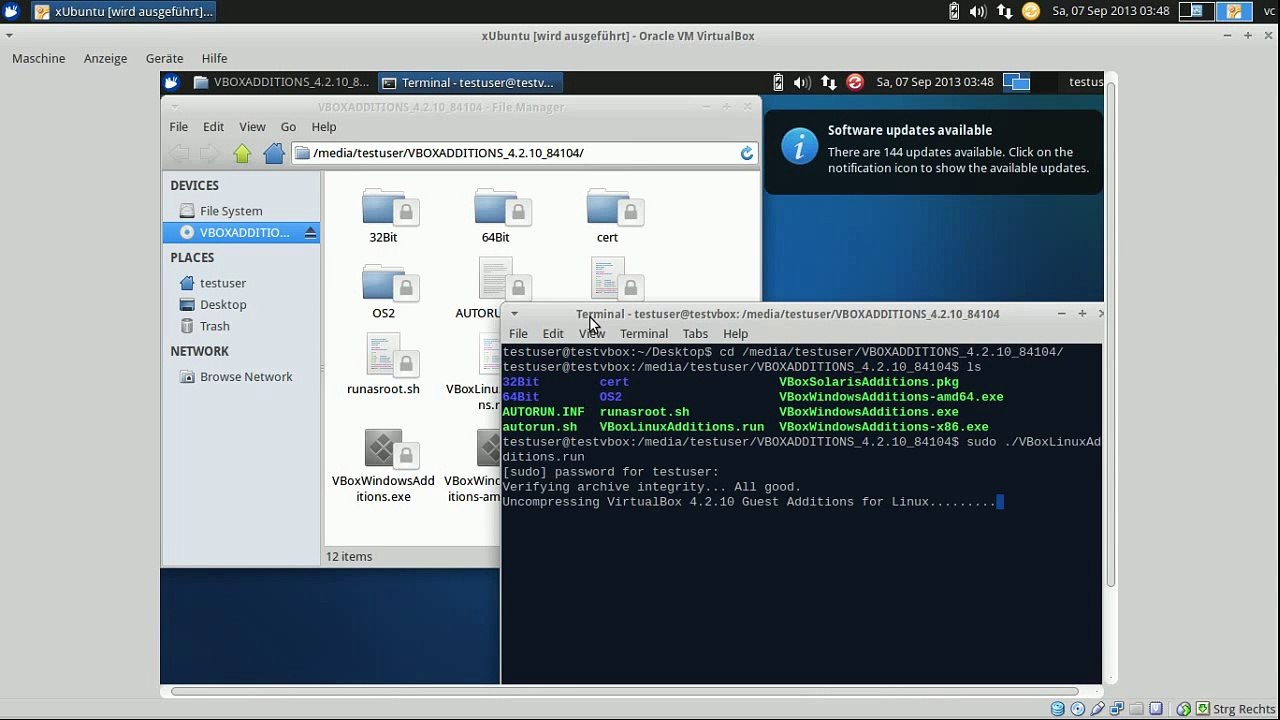This screenshot has width=1280, height=720.
Task: Go to home folder in File Manager
Action: point(273,153)
